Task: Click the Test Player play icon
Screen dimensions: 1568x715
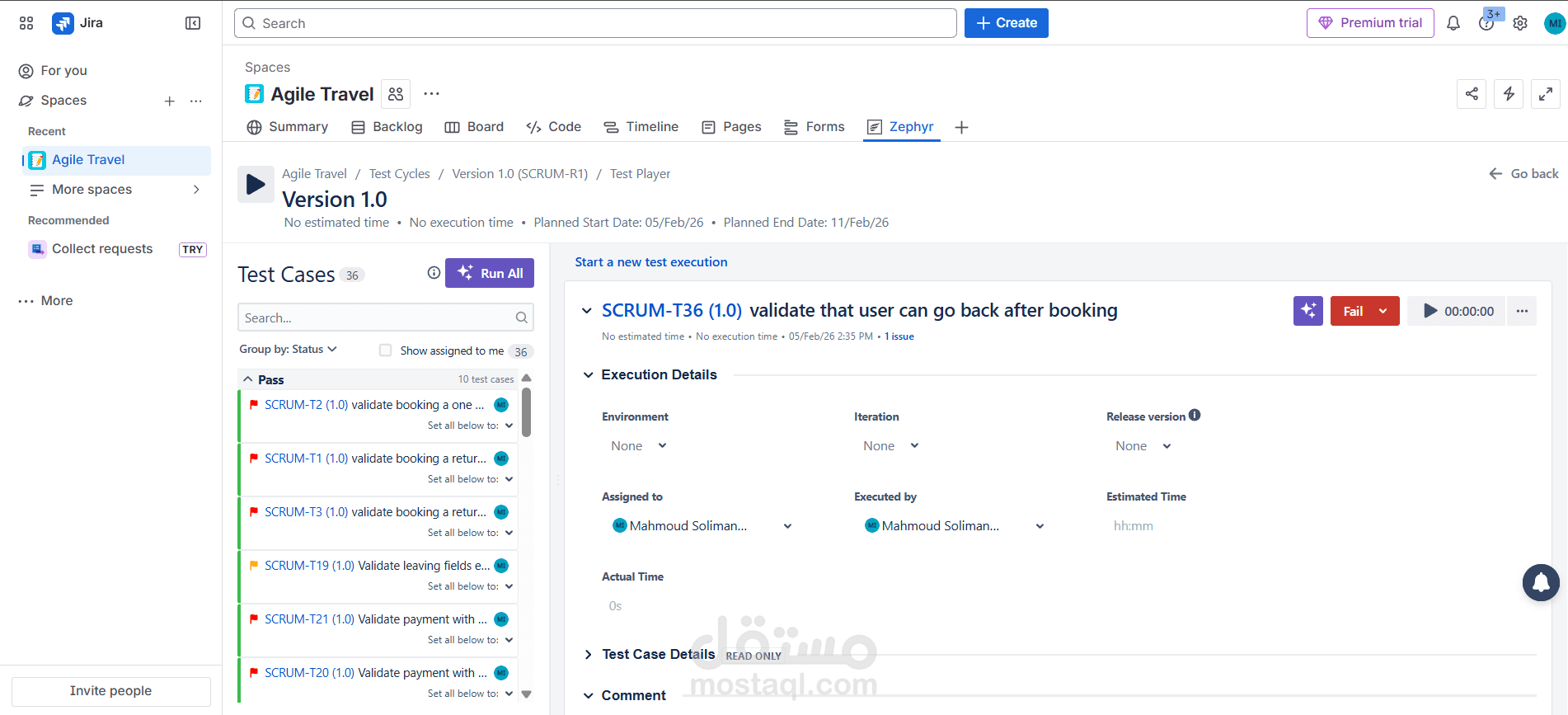Action: tap(256, 185)
